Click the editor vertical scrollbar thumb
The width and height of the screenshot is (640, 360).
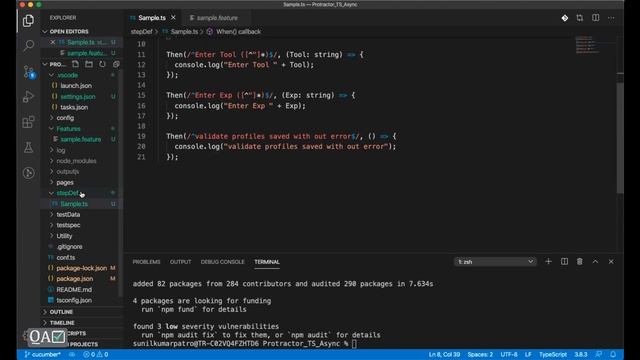click(x=620, y=138)
